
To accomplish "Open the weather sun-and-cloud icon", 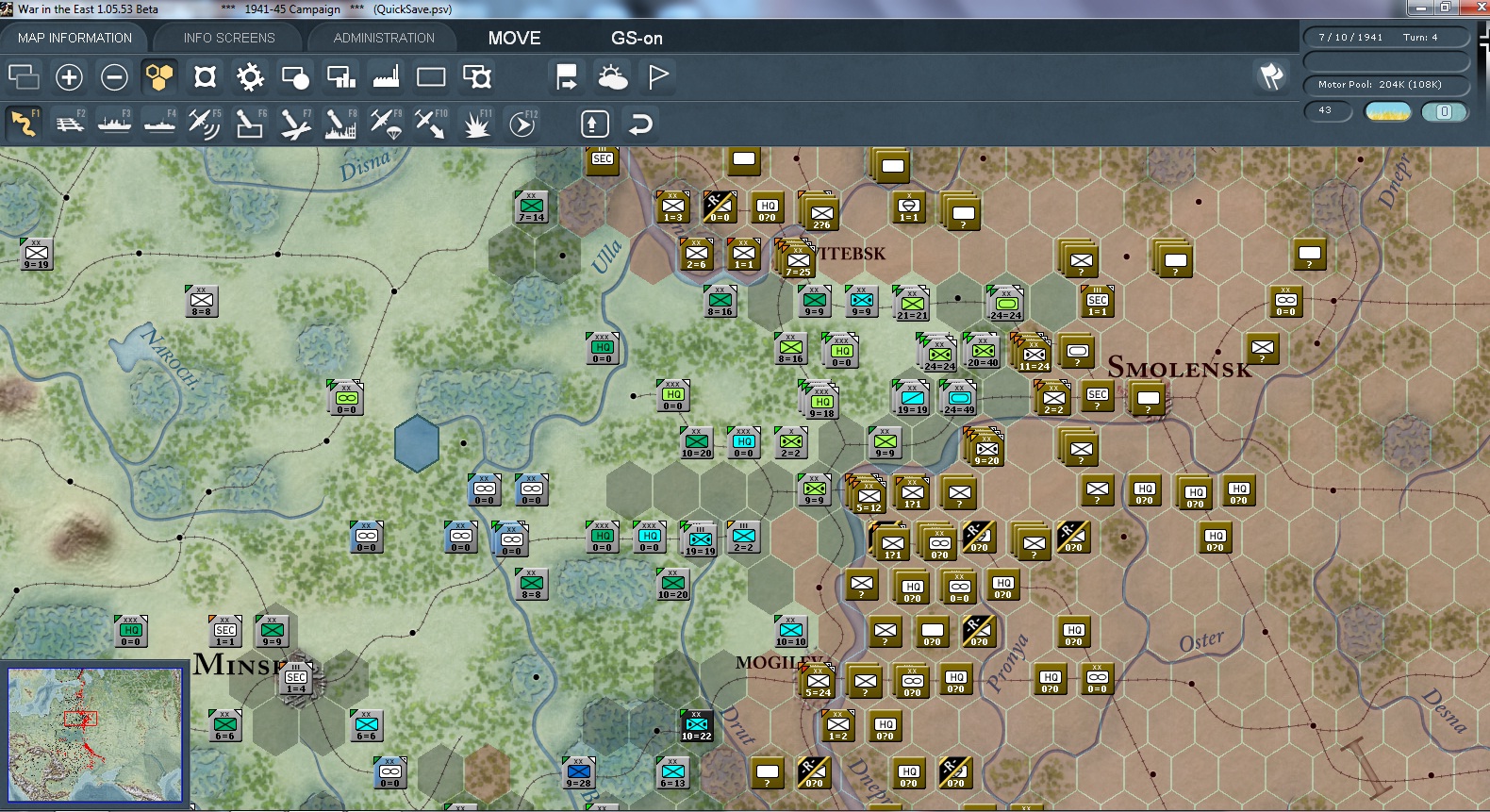I will pyautogui.click(x=612, y=76).
